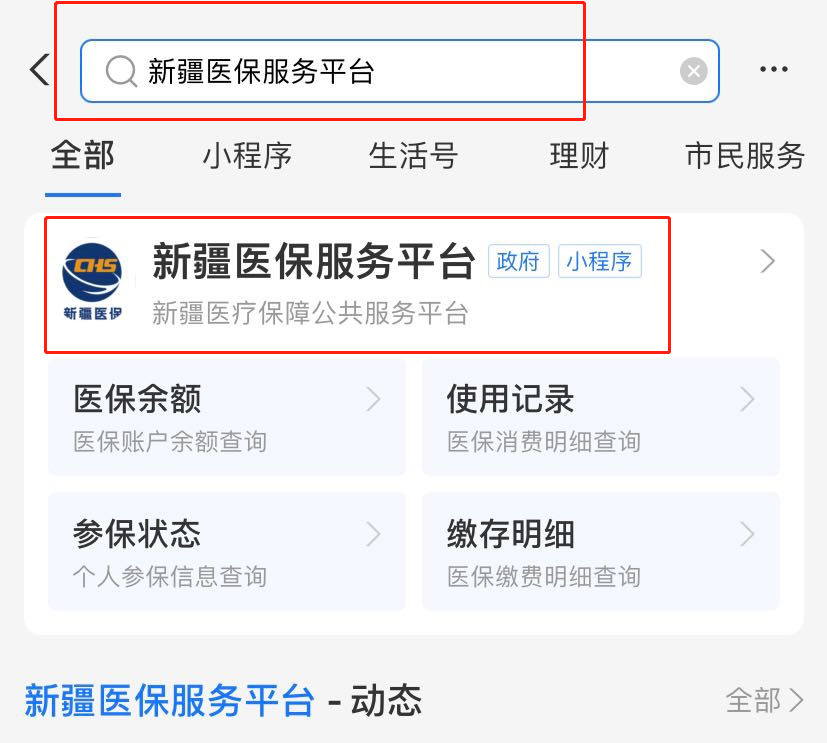Image resolution: width=827 pixels, height=743 pixels.
Task: Clear the search text with X icon
Action: tap(694, 71)
